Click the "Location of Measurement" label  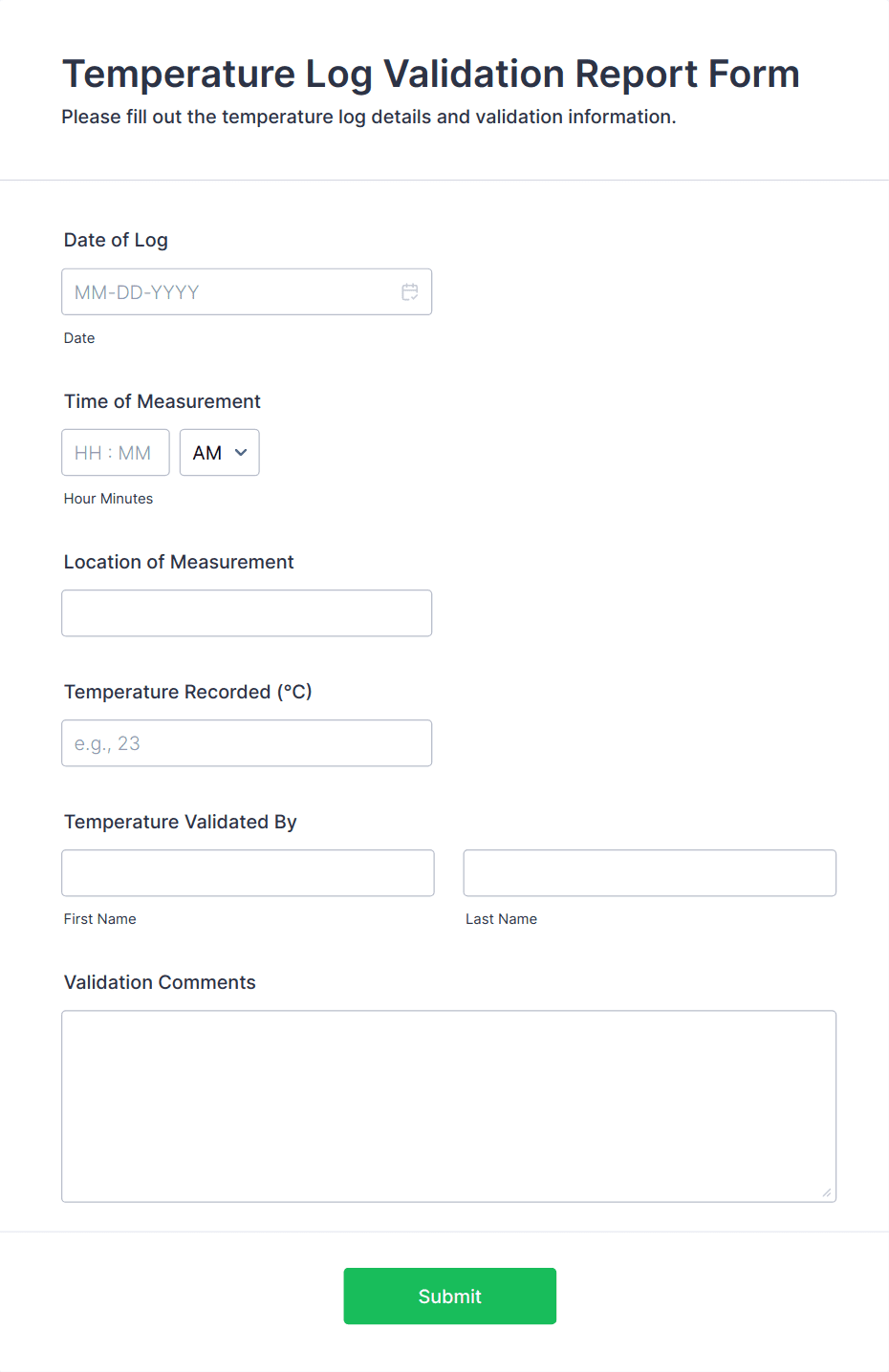pyautogui.click(x=179, y=562)
